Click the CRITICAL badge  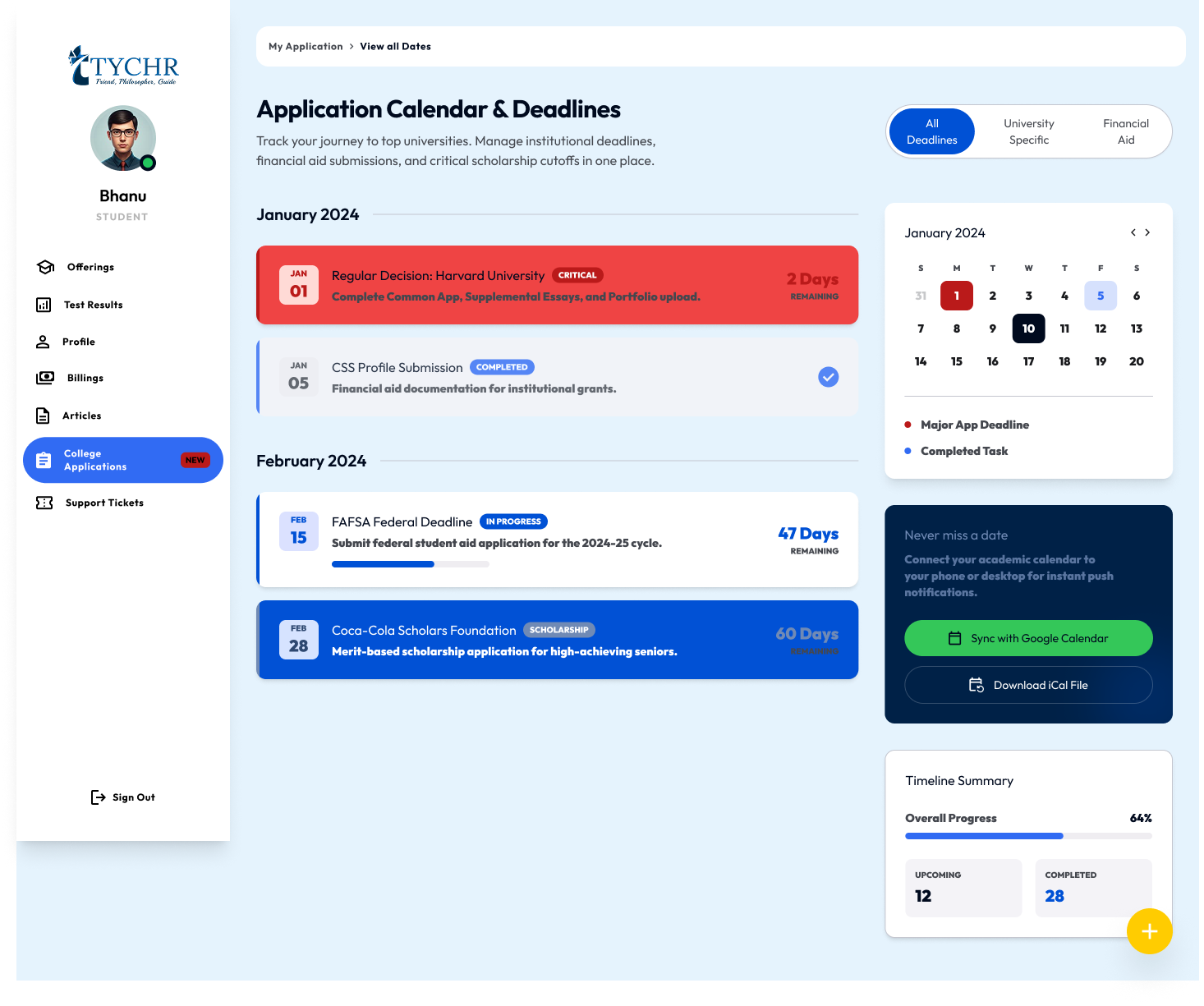tap(577, 275)
